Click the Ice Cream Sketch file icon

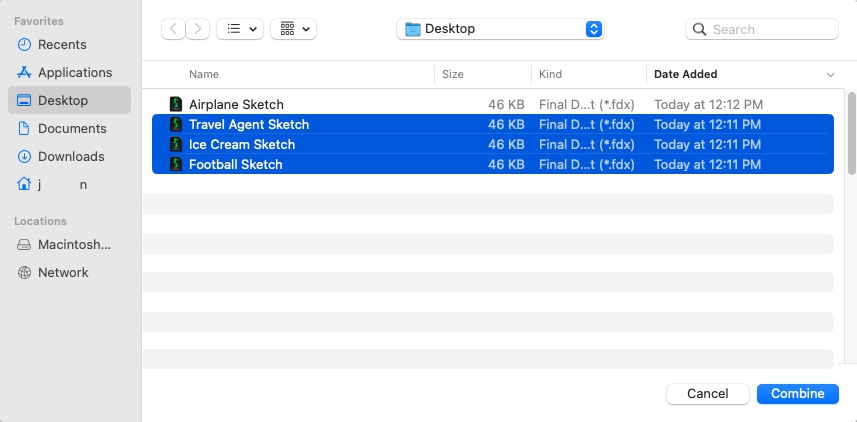(x=175, y=144)
